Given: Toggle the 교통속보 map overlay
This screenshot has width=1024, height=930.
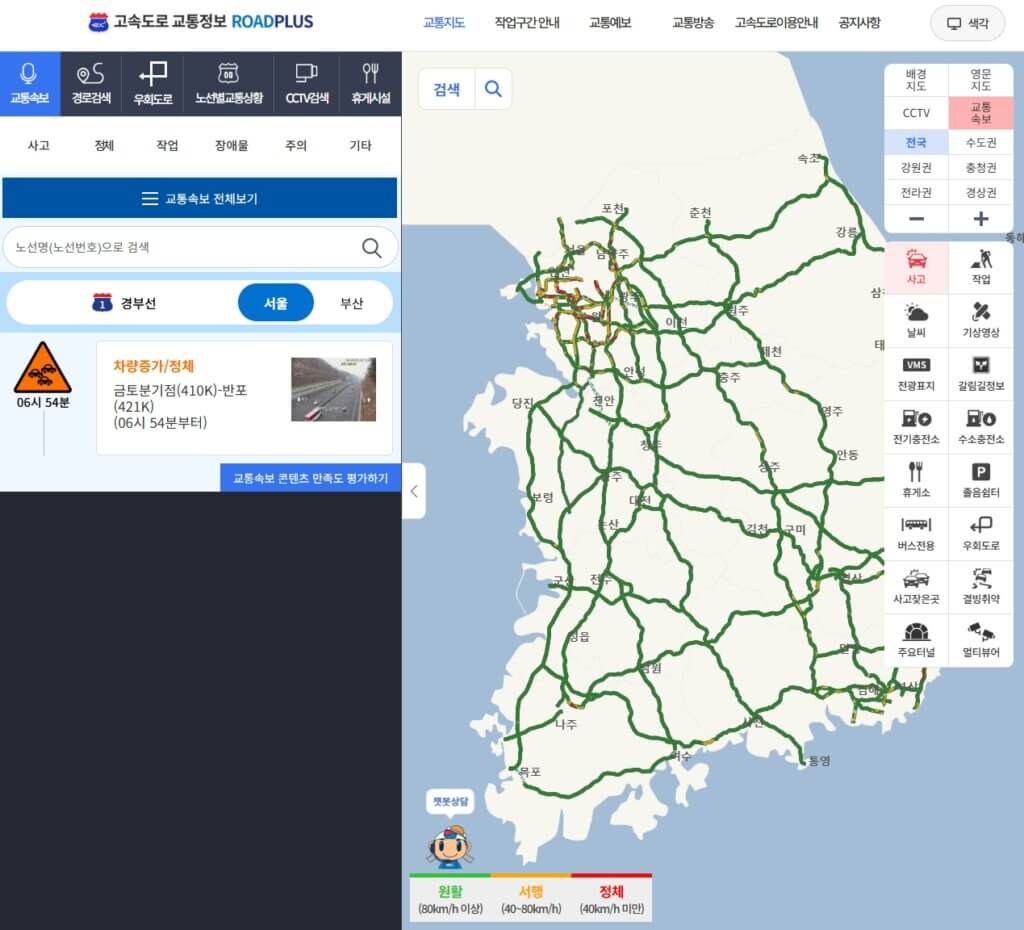Looking at the screenshot, I should click(980, 113).
